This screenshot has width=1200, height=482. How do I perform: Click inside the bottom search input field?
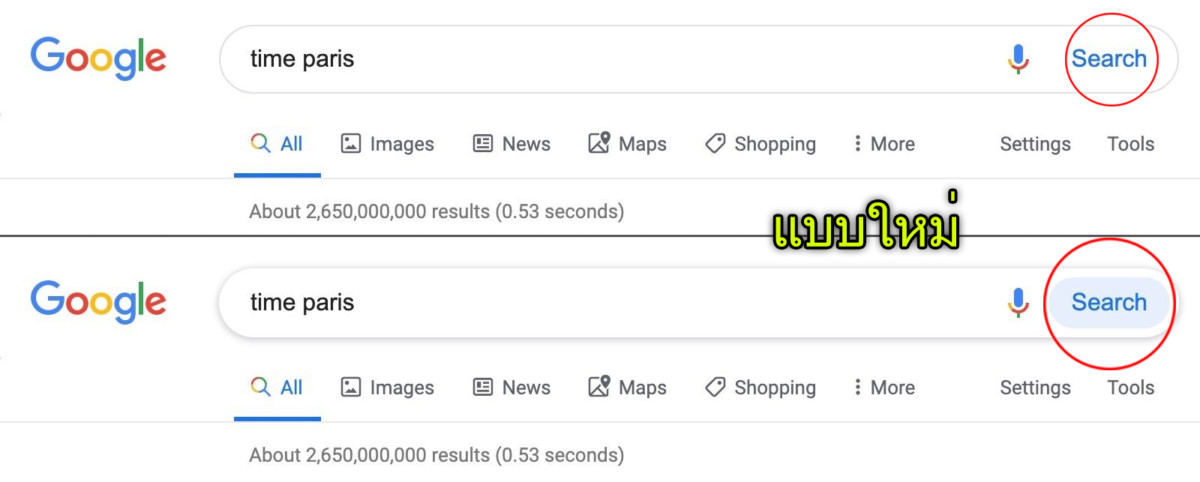click(600, 302)
